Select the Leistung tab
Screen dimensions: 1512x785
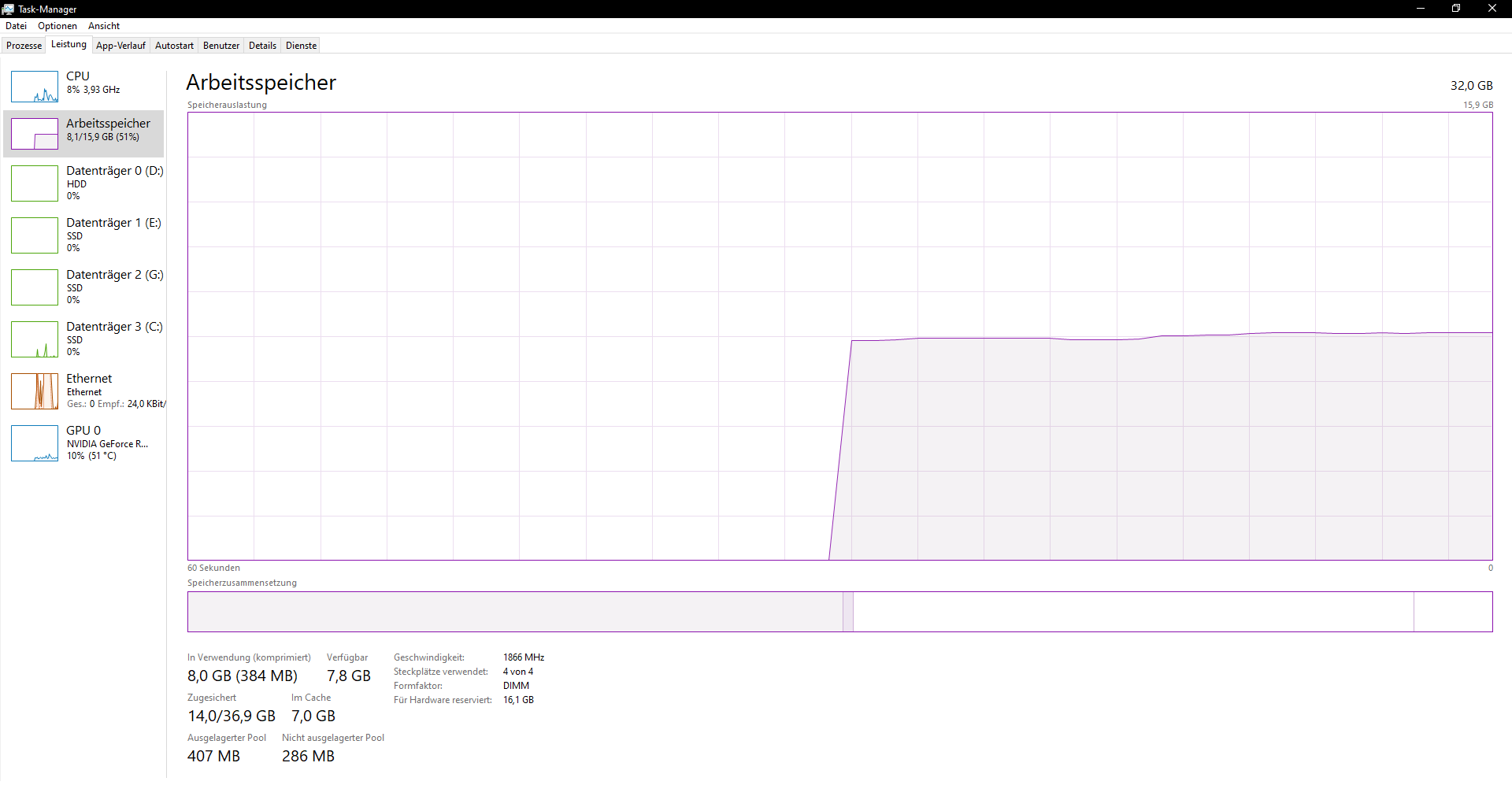pyautogui.click(x=68, y=44)
